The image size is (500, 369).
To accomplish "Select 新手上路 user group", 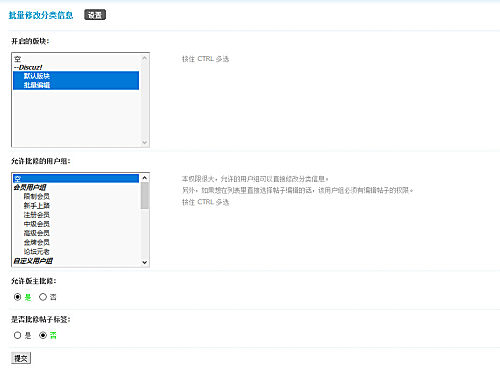I will pyautogui.click(x=76, y=205).
